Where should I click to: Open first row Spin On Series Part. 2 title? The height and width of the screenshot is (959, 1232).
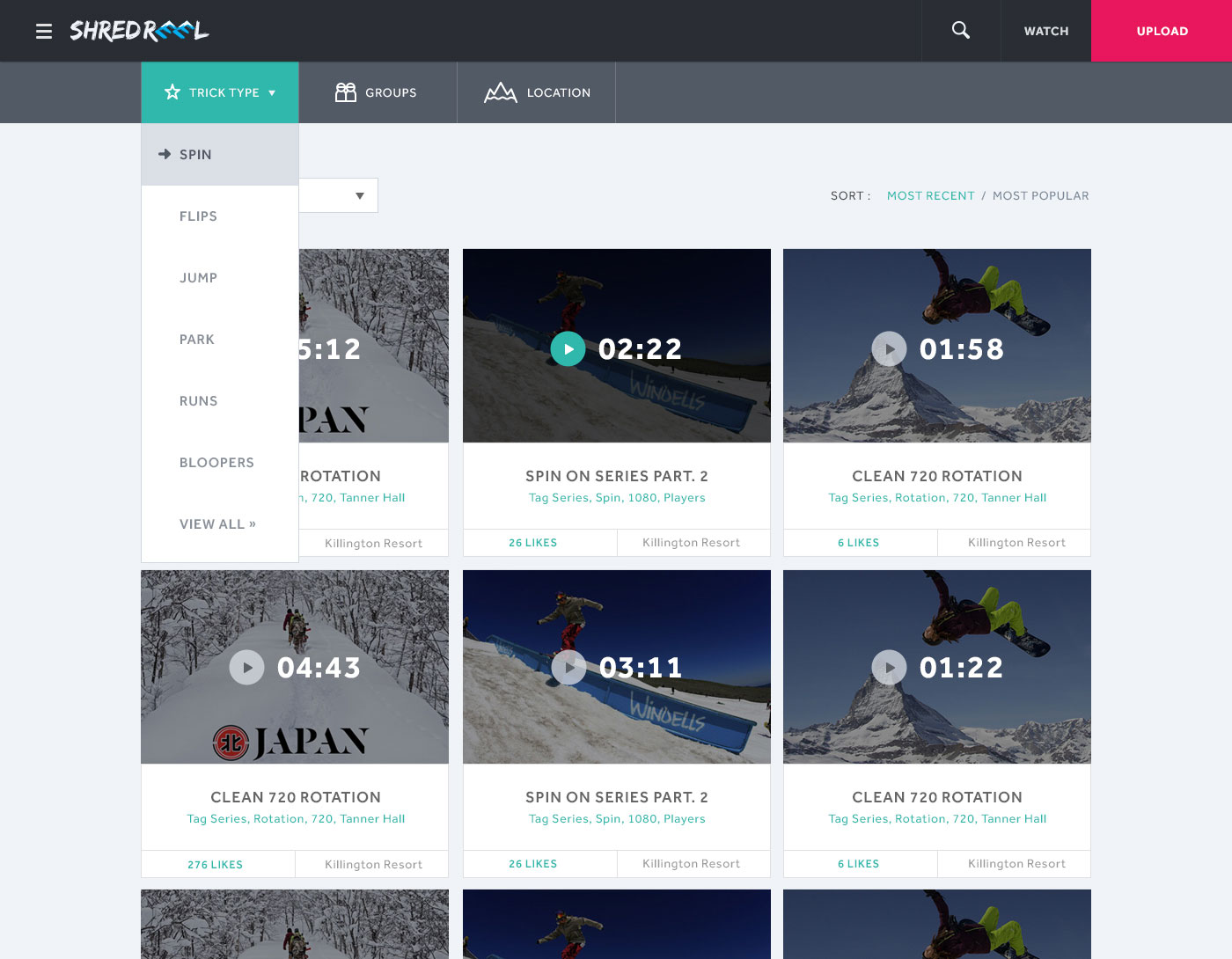(x=617, y=476)
